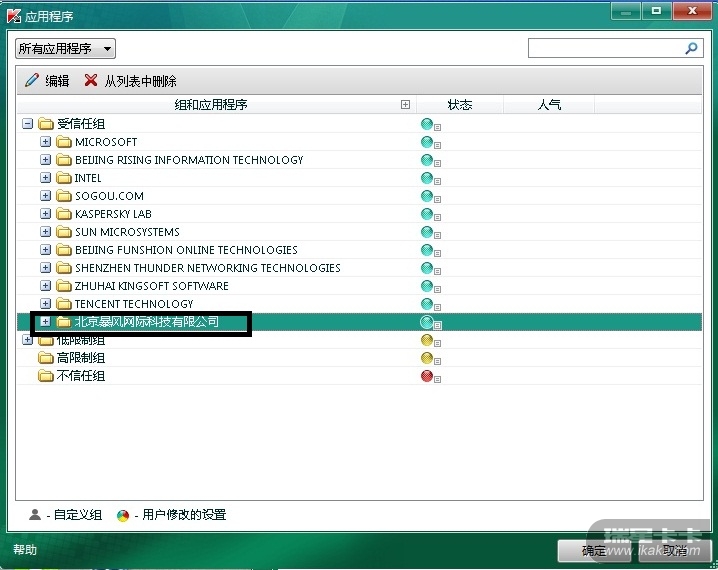718x570 pixels.
Task: Expand the SOGOU.COM node
Action: coord(45,195)
